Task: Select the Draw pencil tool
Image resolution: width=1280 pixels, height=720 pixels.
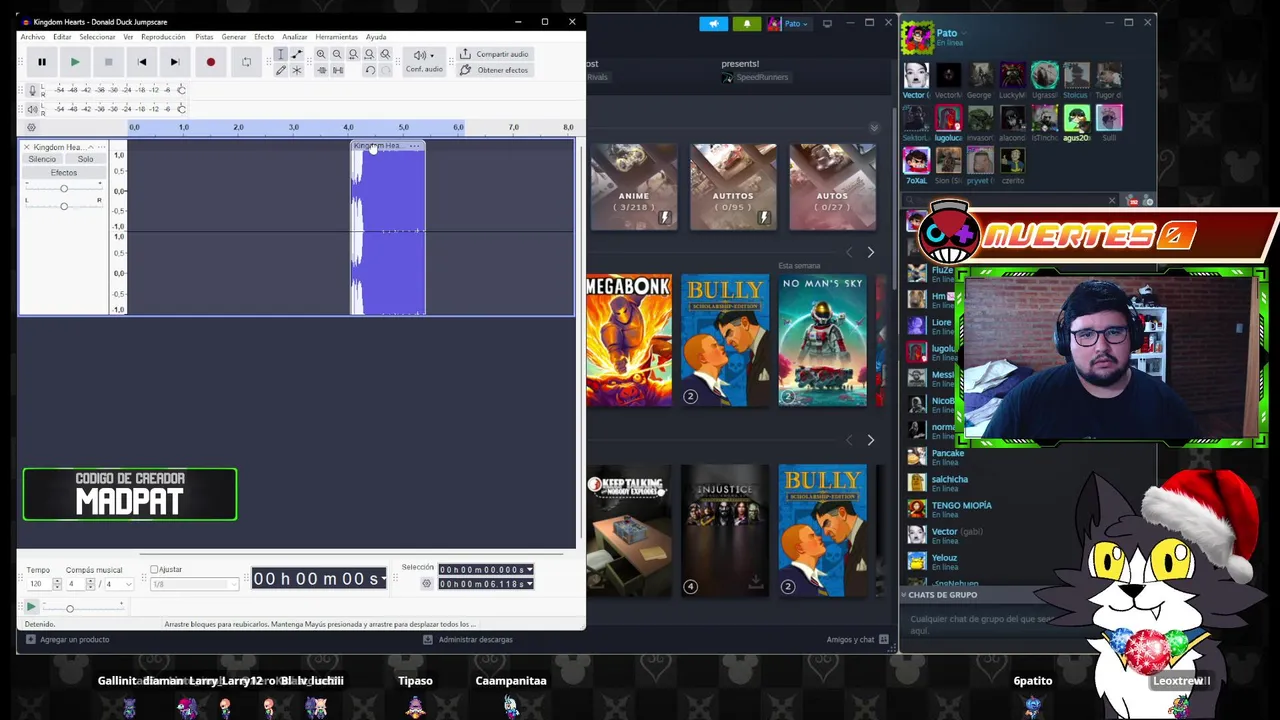Action: tap(281, 70)
